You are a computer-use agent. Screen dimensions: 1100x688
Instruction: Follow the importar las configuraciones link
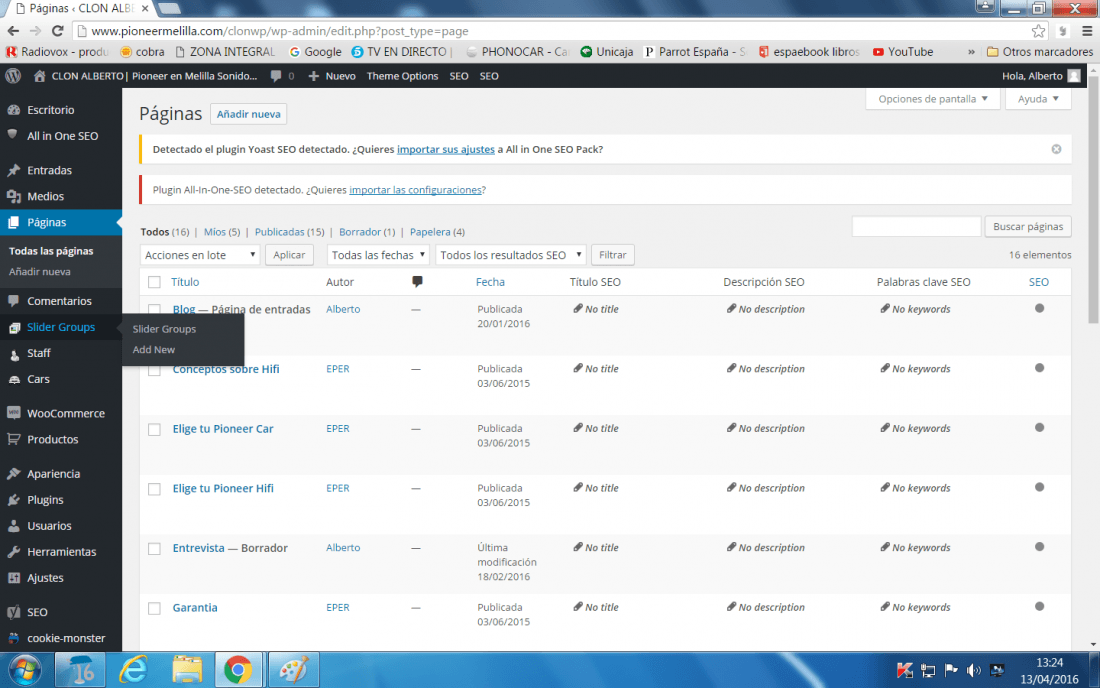tap(415, 190)
